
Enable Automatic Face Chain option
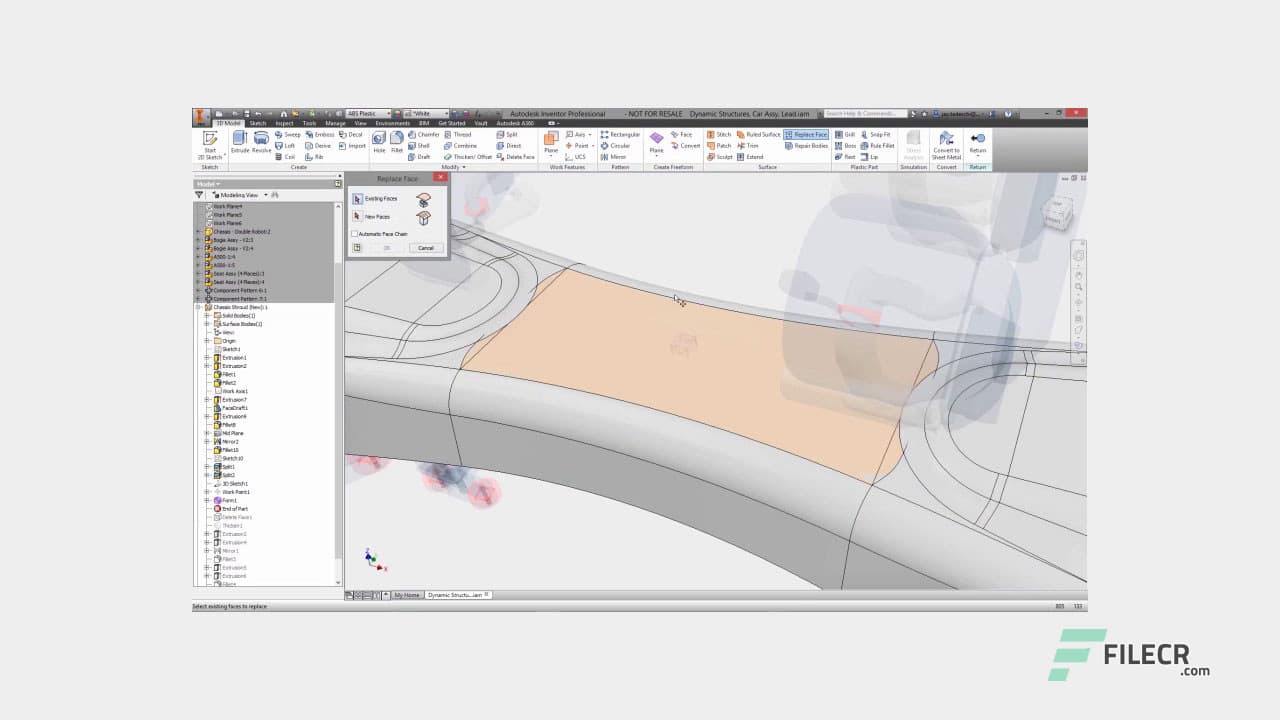pyautogui.click(x=355, y=234)
